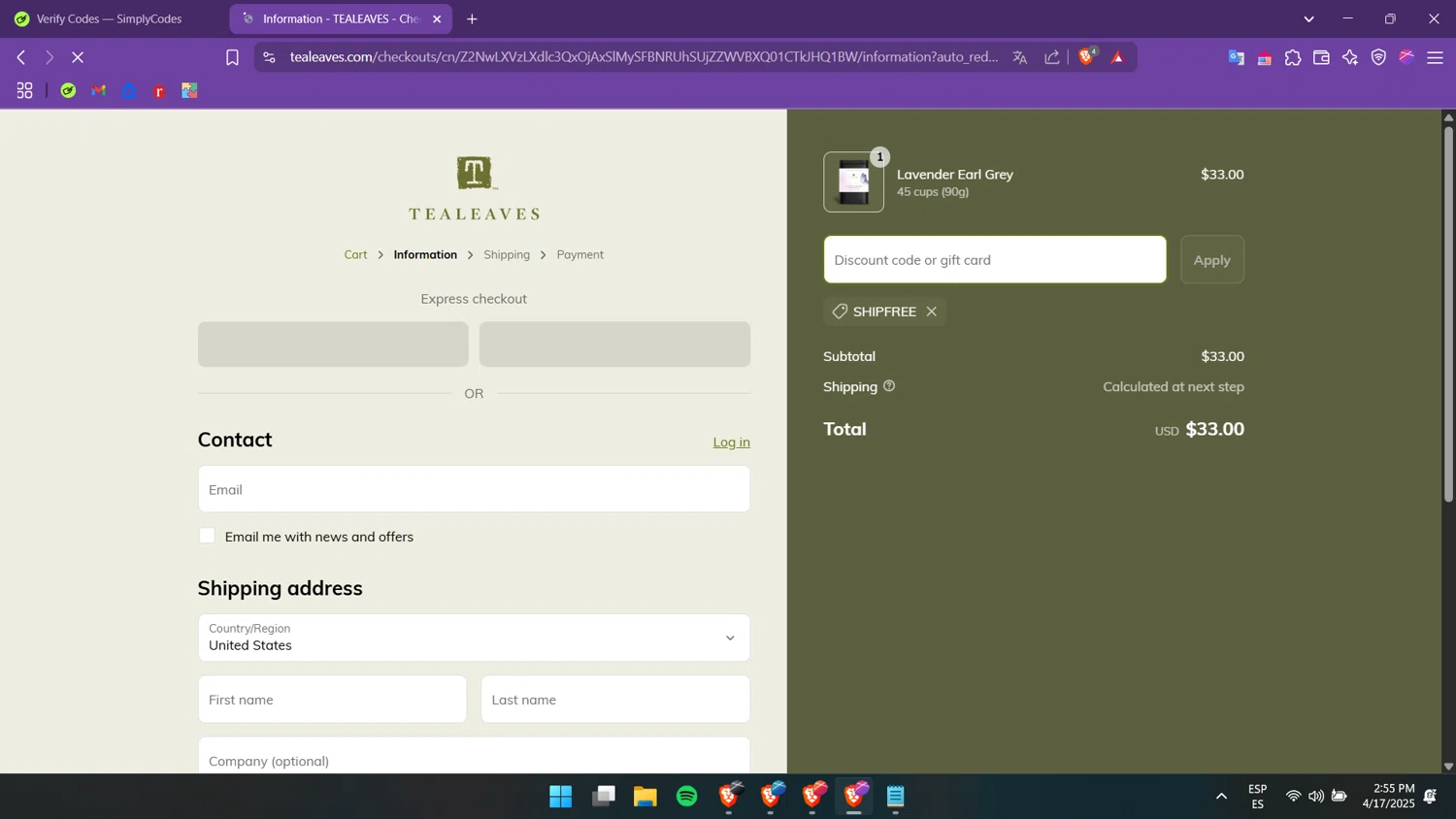The height and width of the screenshot is (819, 1456).
Task: Click the Log in link
Action: tap(731, 442)
